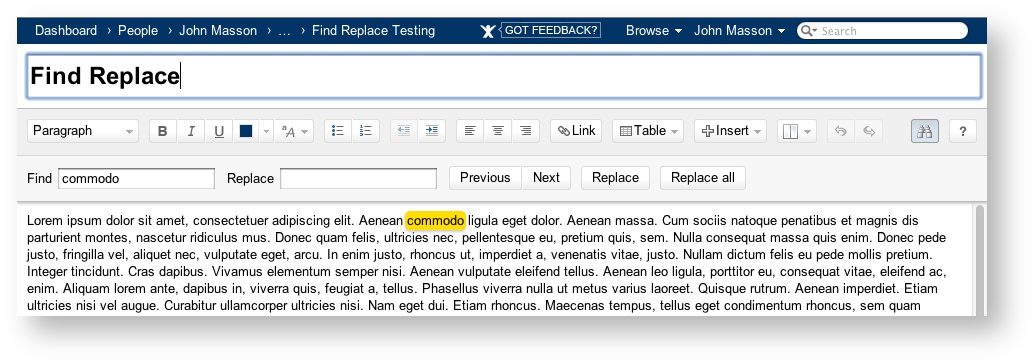Open John Masson breadcrumb link
The image size is (1035, 364).
click(218, 30)
